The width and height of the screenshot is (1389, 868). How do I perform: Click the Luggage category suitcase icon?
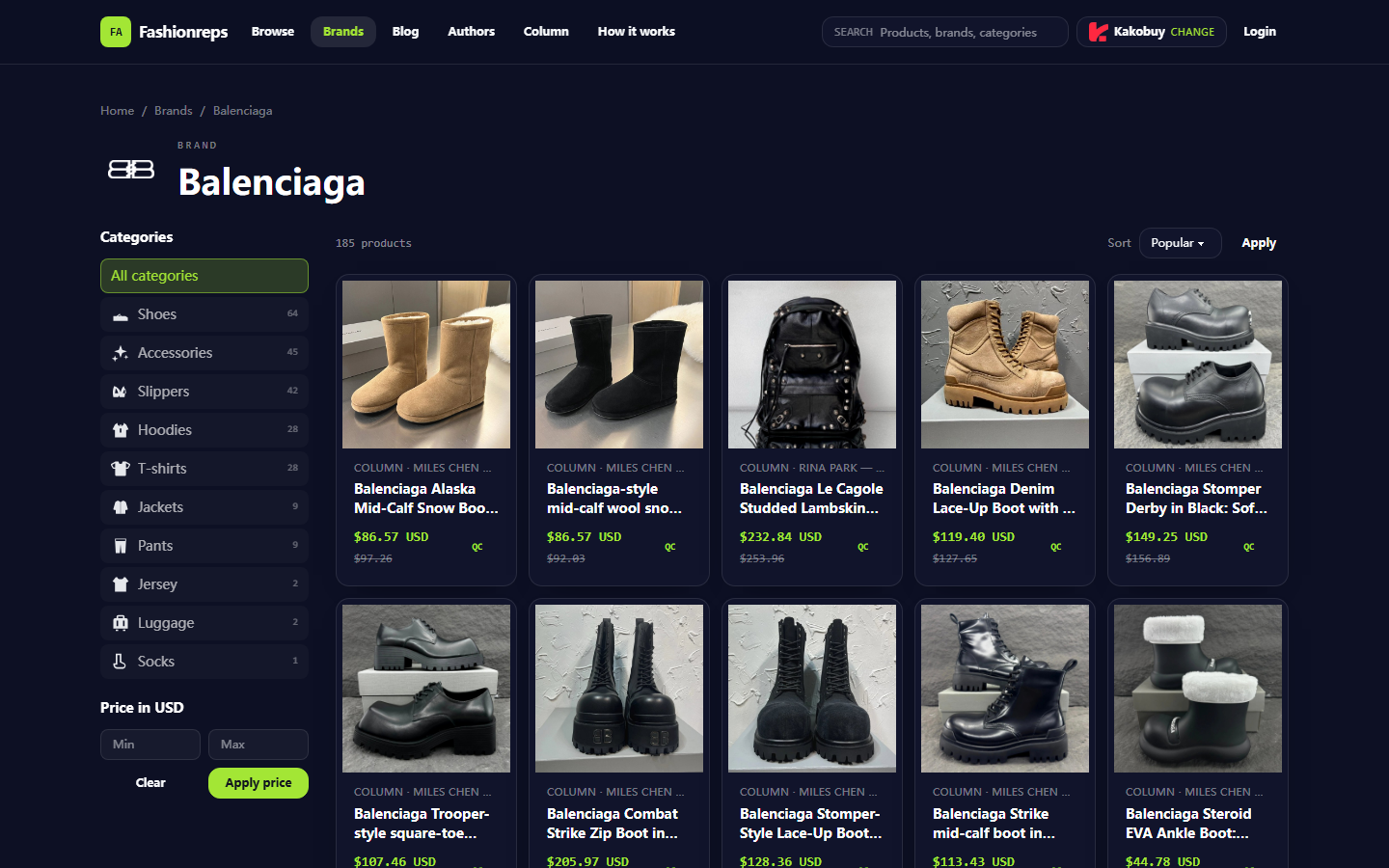click(x=120, y=623)
